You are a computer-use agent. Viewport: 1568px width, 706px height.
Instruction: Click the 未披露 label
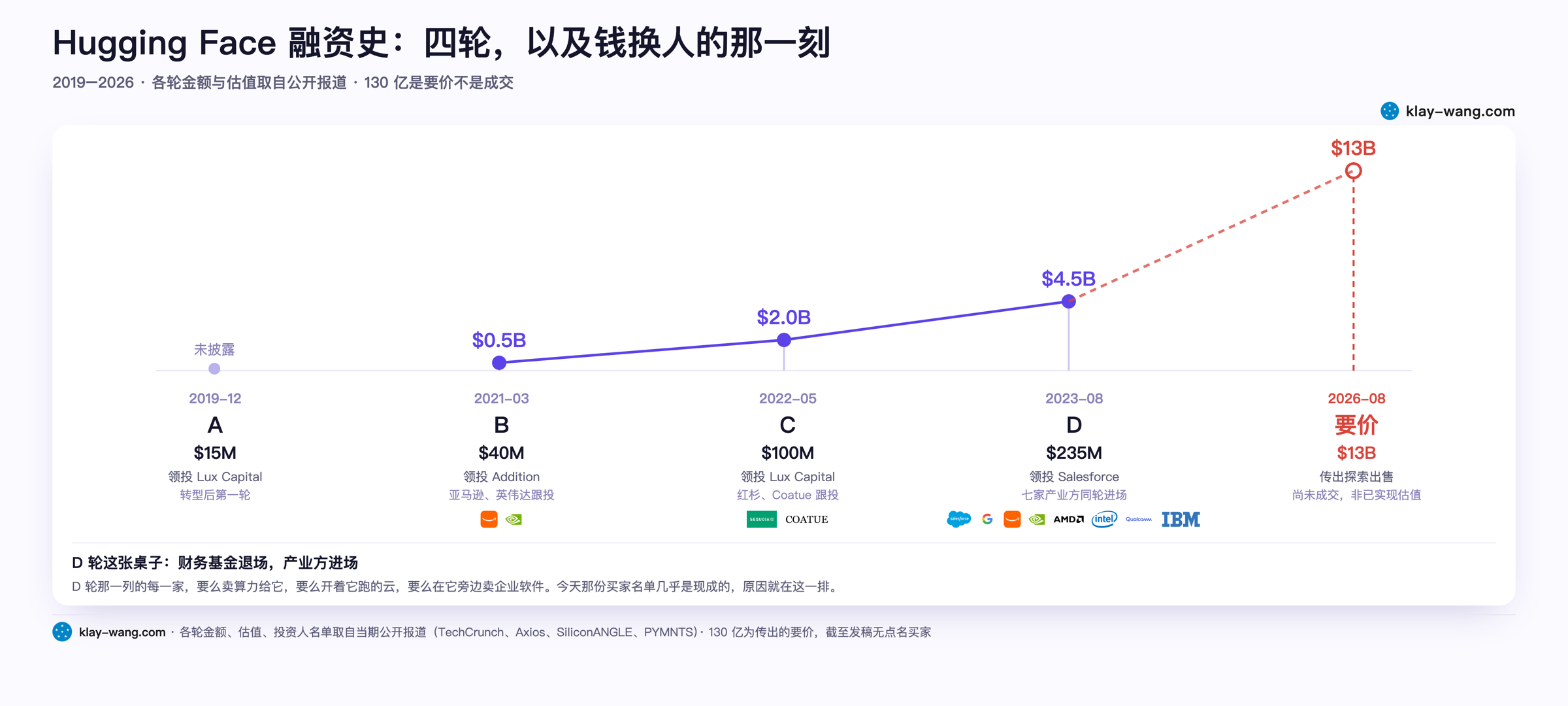214,350
